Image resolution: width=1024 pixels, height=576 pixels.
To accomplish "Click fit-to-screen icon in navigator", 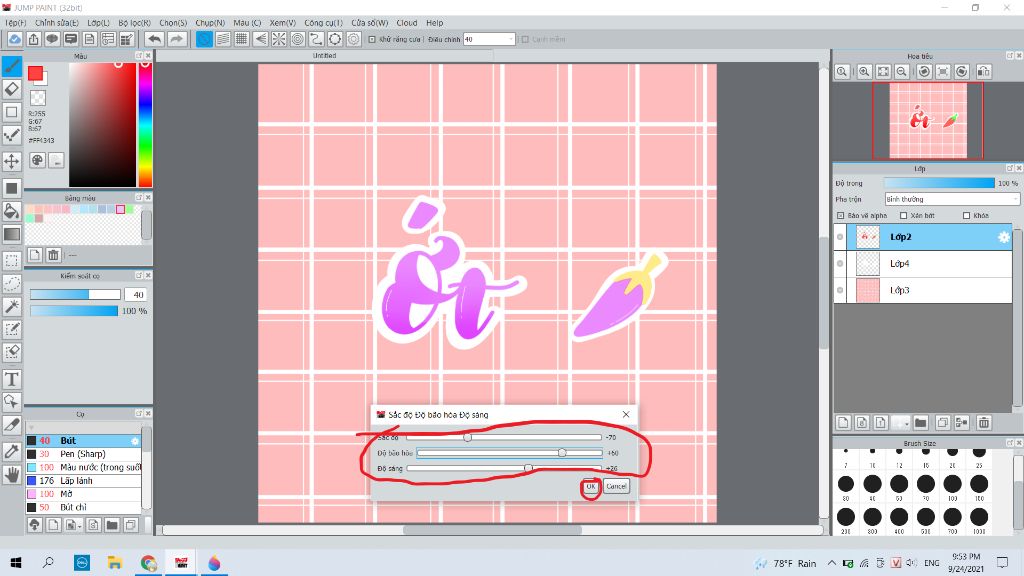I will point(883,71).
